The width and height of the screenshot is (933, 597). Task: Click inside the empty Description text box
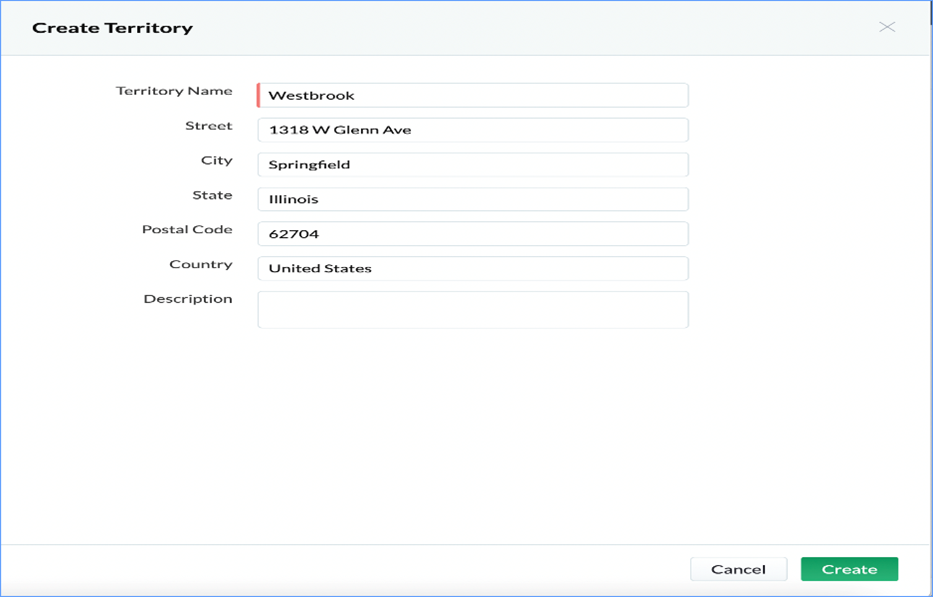(472, 310)
